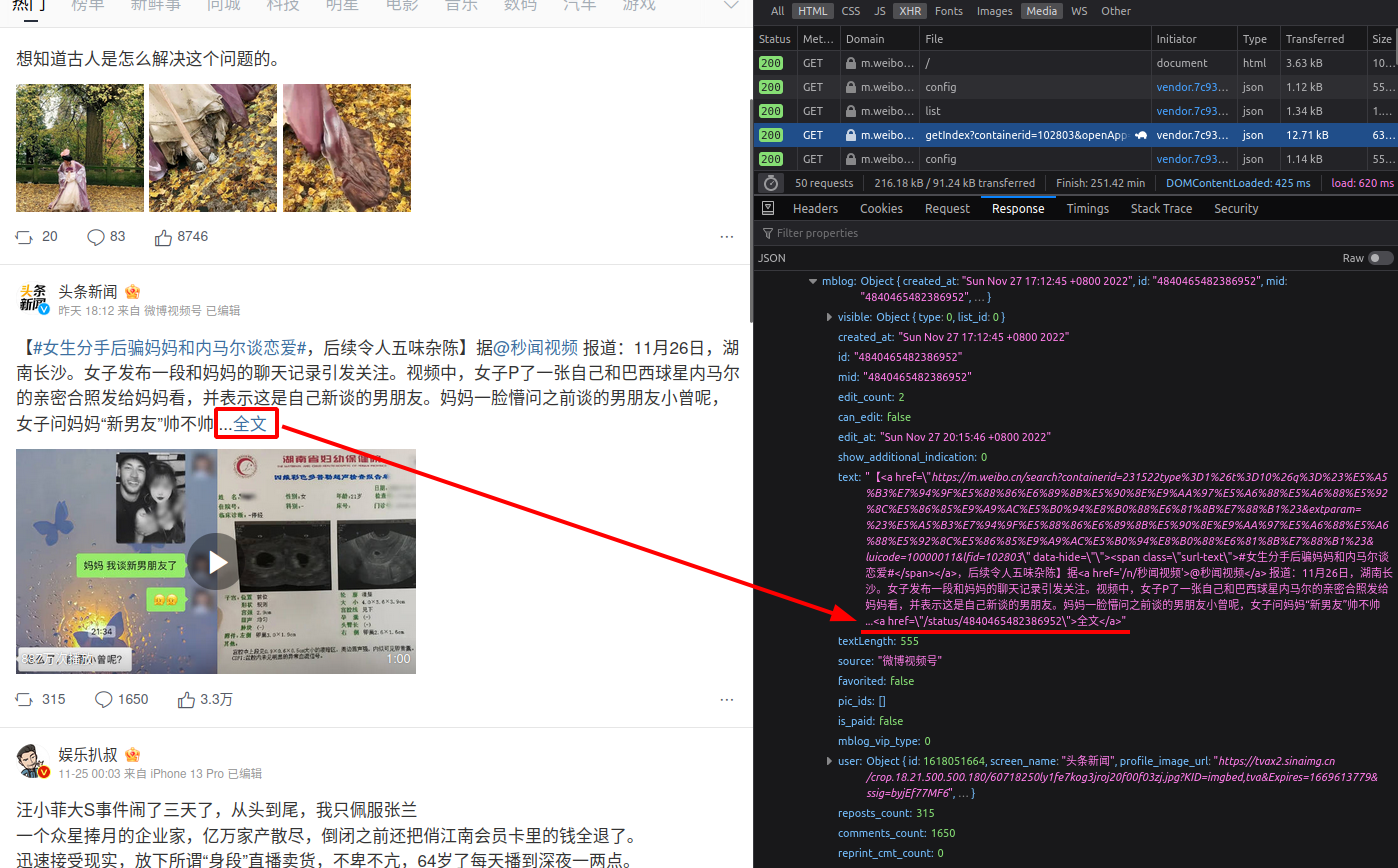Enable the CSS request filter
Image resolution: width=1398 pixels, height=868 pixels.
pyautogui.click(x=851, y=11)
